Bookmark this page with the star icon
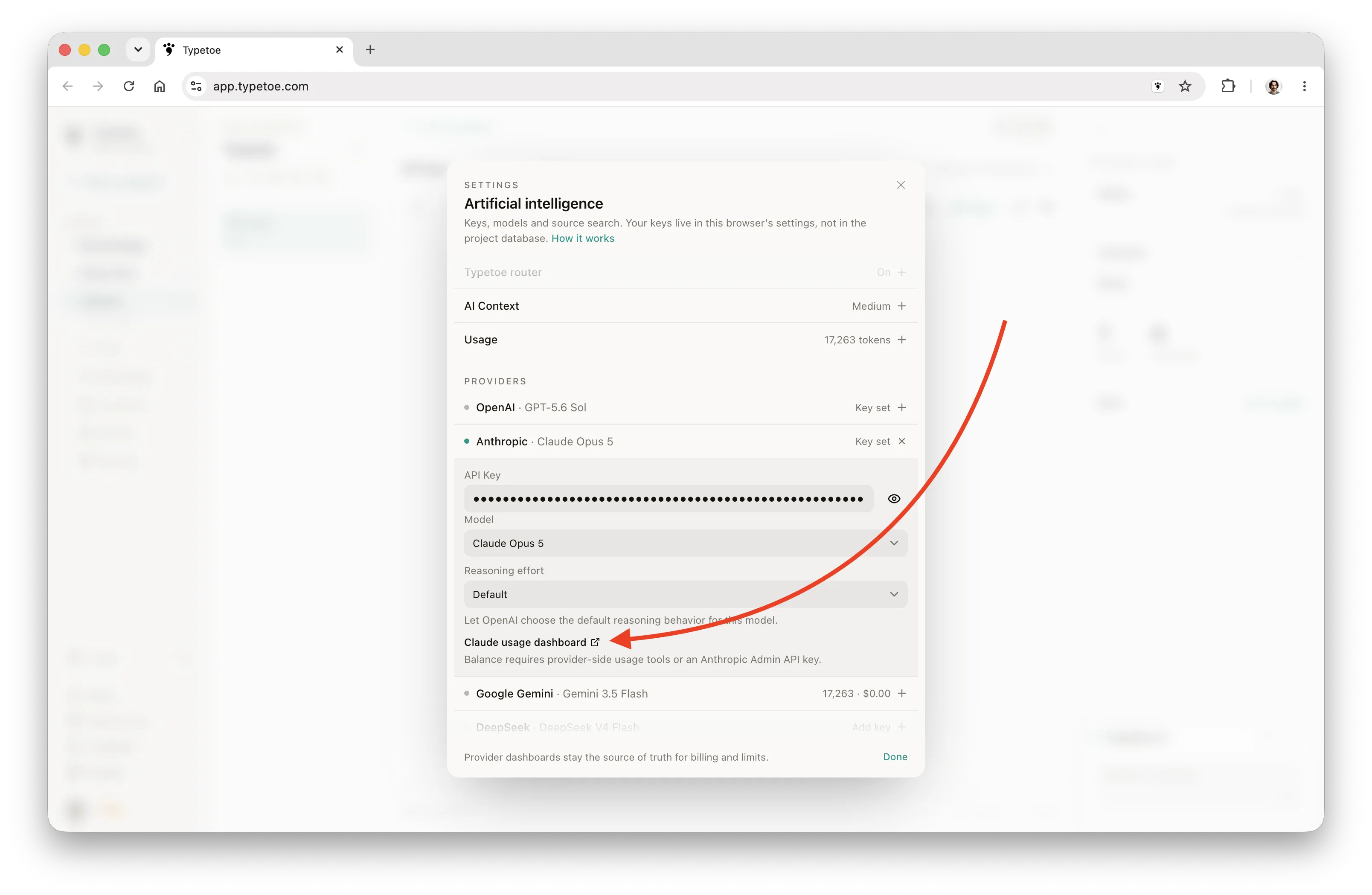The height and width of the screenshot is (895, 1372). (x=1185, y=87)
